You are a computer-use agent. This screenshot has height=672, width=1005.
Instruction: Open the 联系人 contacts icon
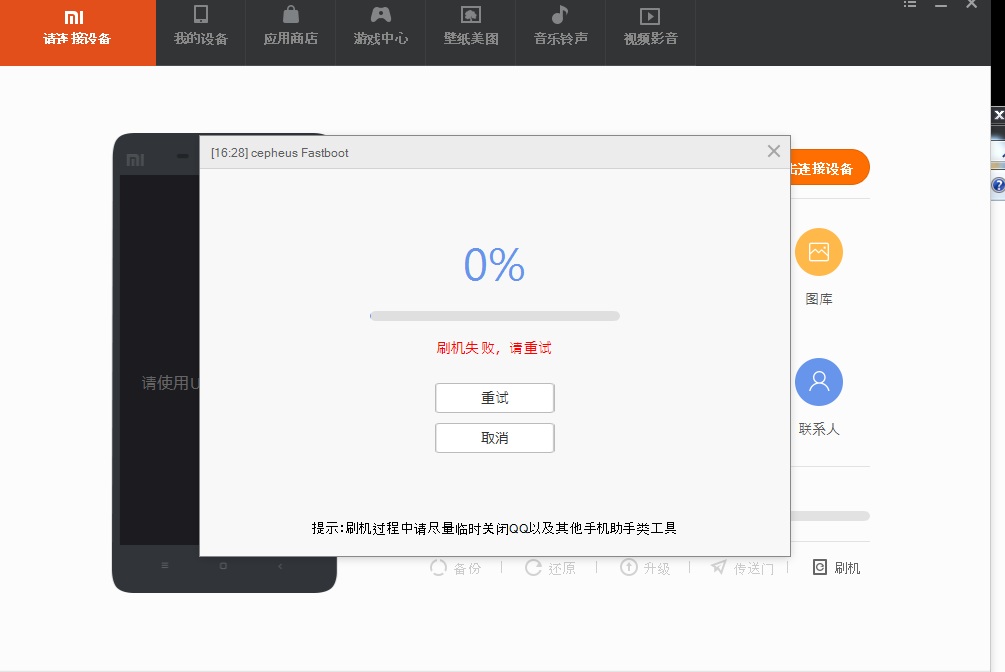818,383
